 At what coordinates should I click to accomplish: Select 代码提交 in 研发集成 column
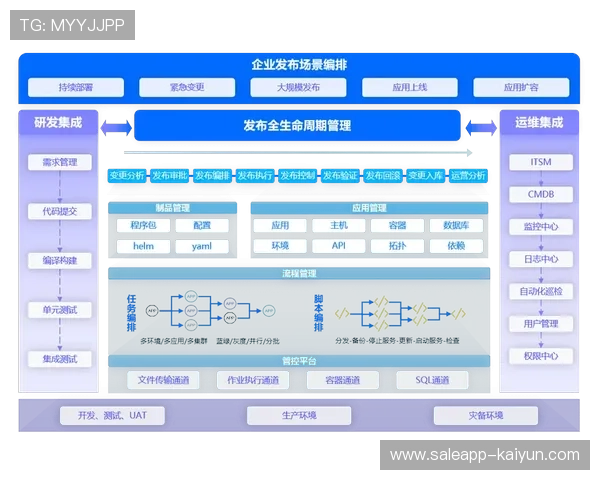coord(60,211)
